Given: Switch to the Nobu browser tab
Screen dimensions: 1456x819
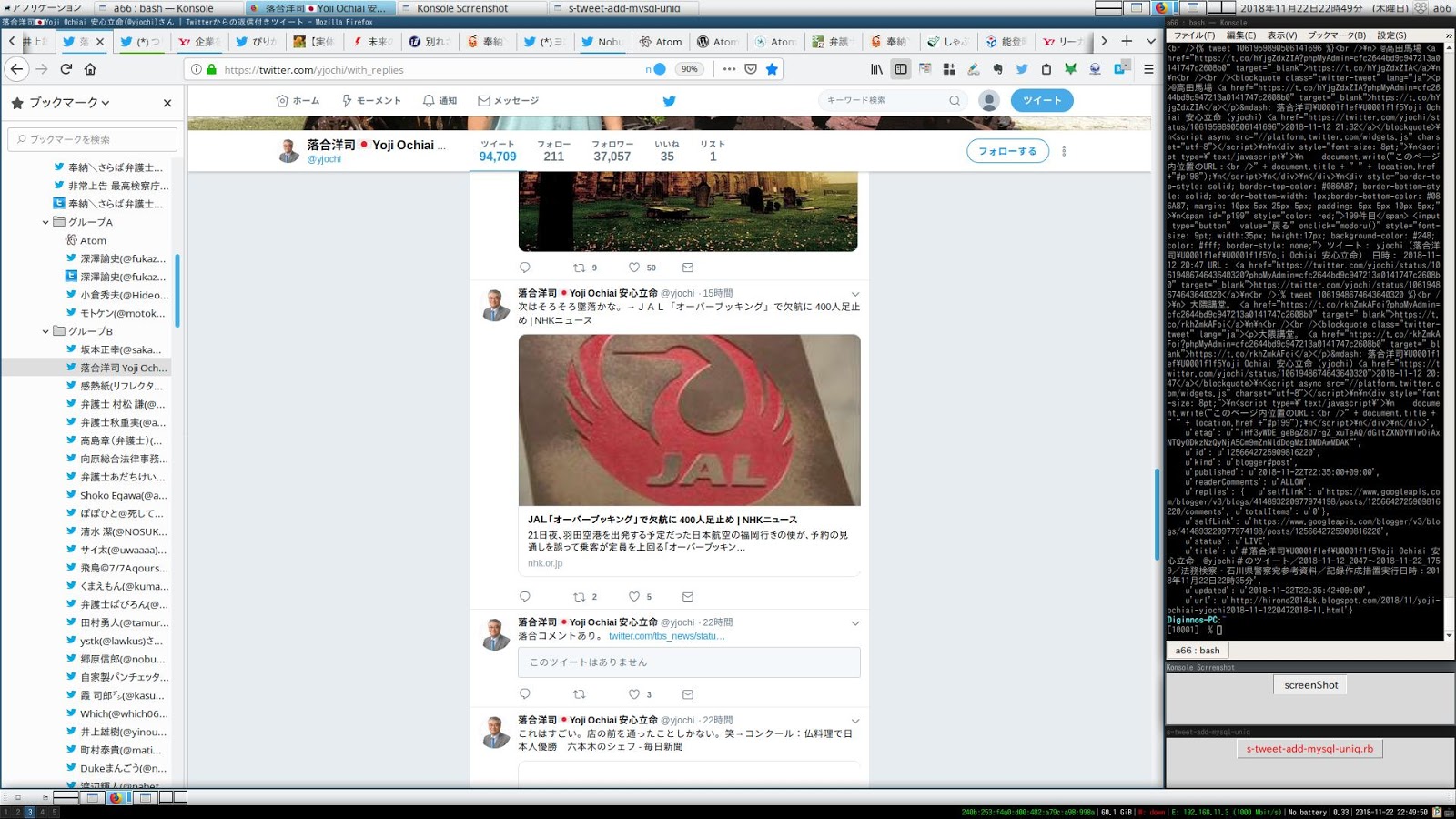Looking at the screenshot, I should [602, 41].
